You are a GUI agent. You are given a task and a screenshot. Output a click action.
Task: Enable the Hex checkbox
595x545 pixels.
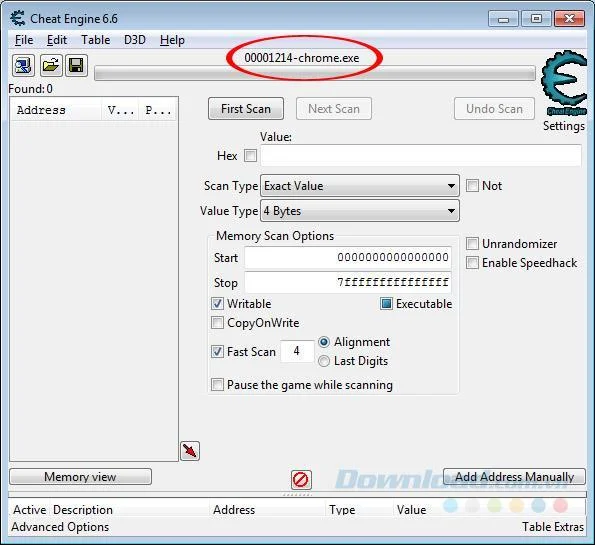coord(250,155)
